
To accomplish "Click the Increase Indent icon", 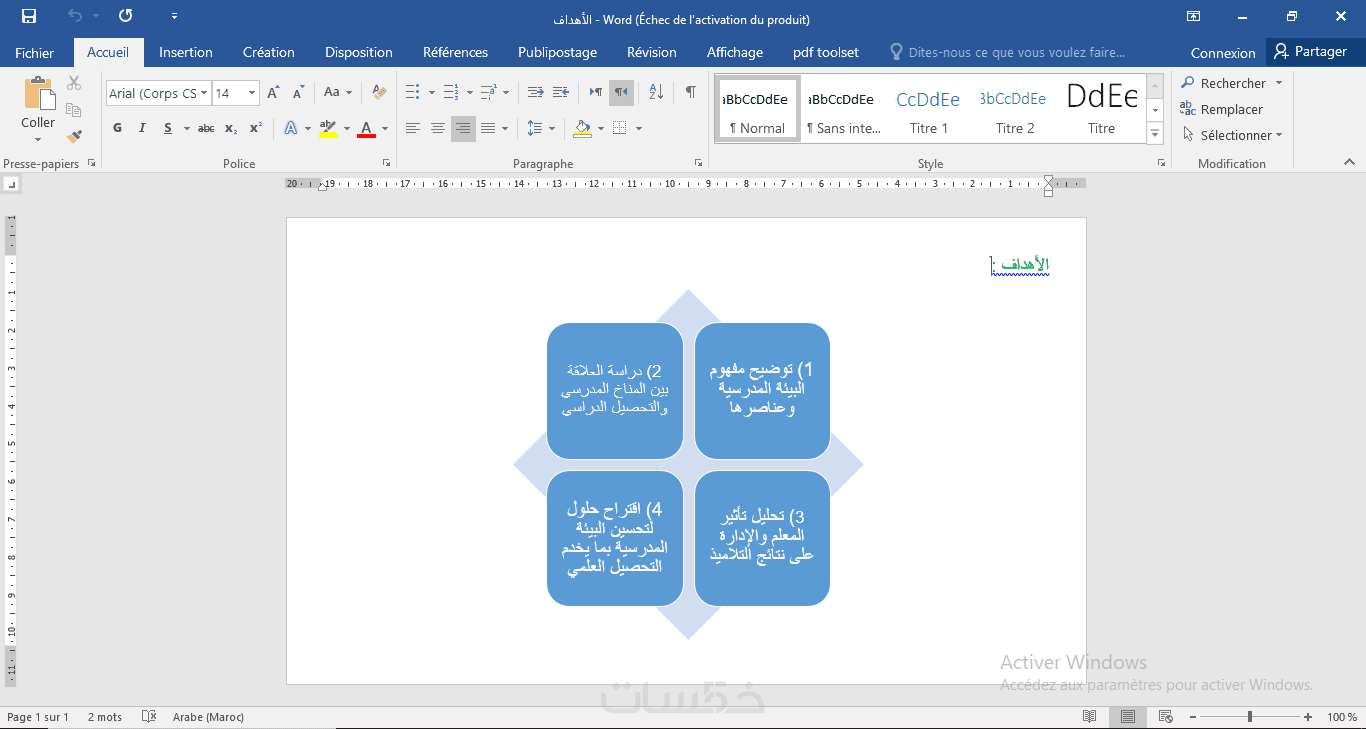I will click(x=560, y=92).
